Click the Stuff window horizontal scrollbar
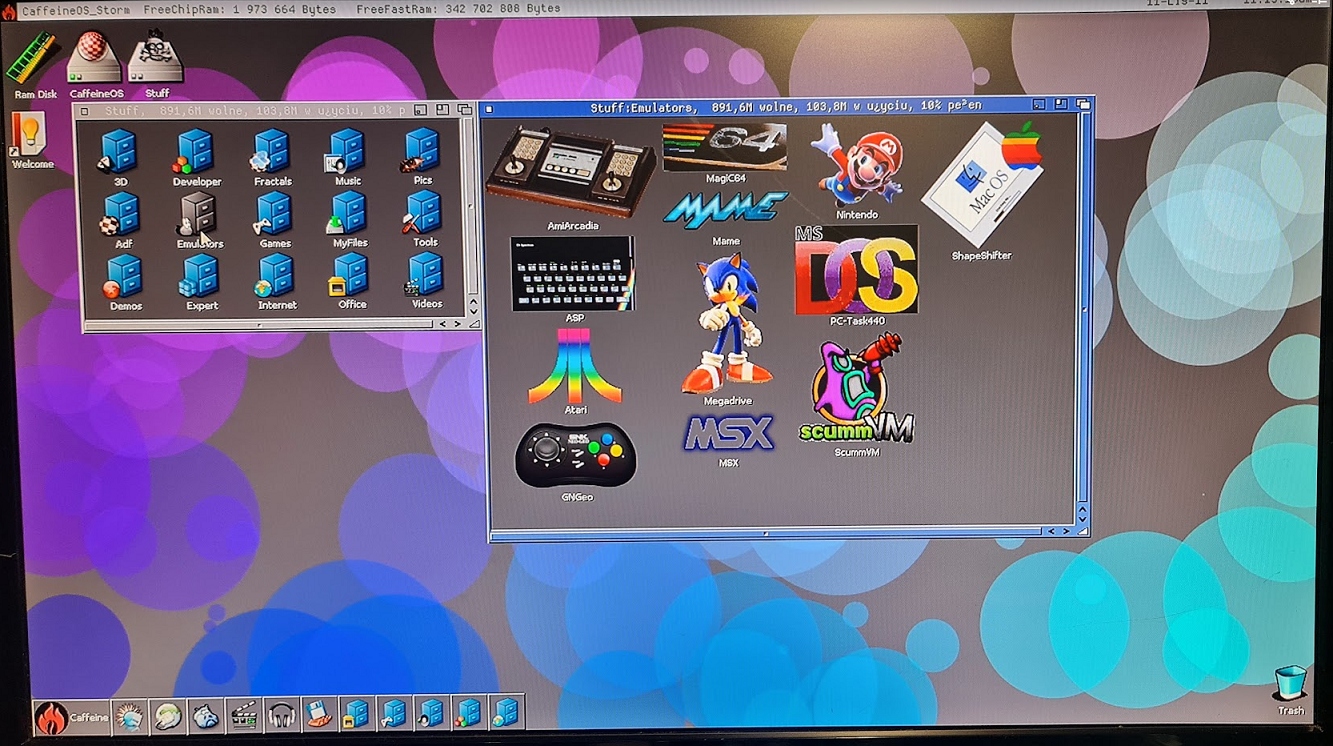 (260, 324)
